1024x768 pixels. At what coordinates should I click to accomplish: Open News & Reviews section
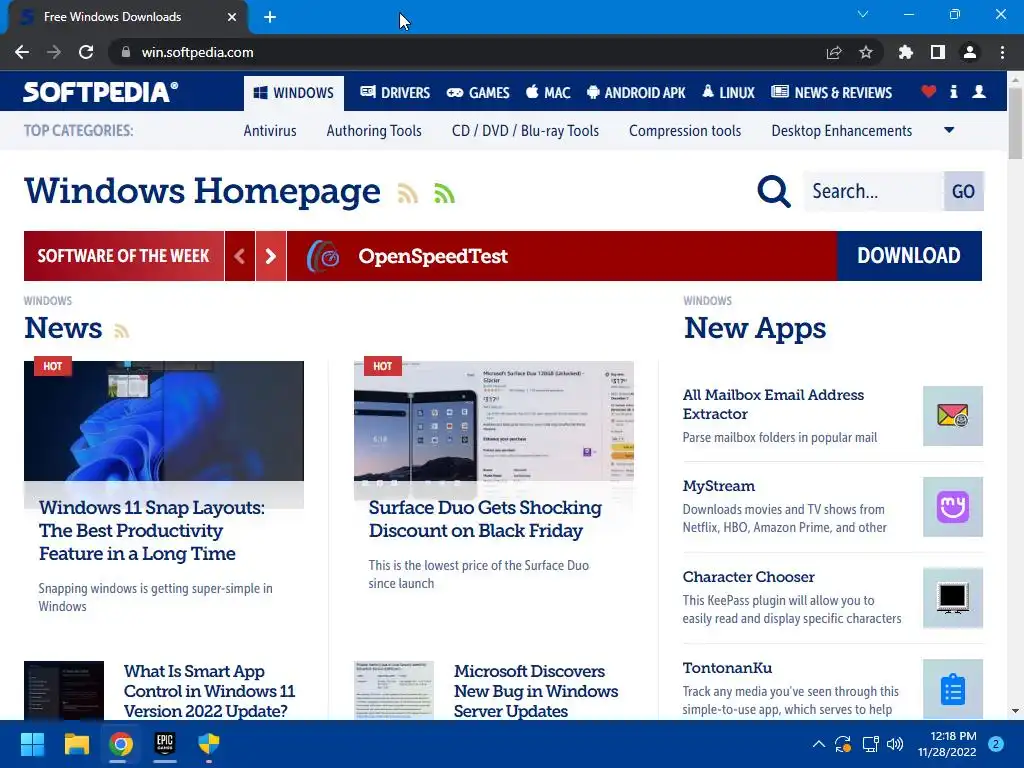[831, 93]
